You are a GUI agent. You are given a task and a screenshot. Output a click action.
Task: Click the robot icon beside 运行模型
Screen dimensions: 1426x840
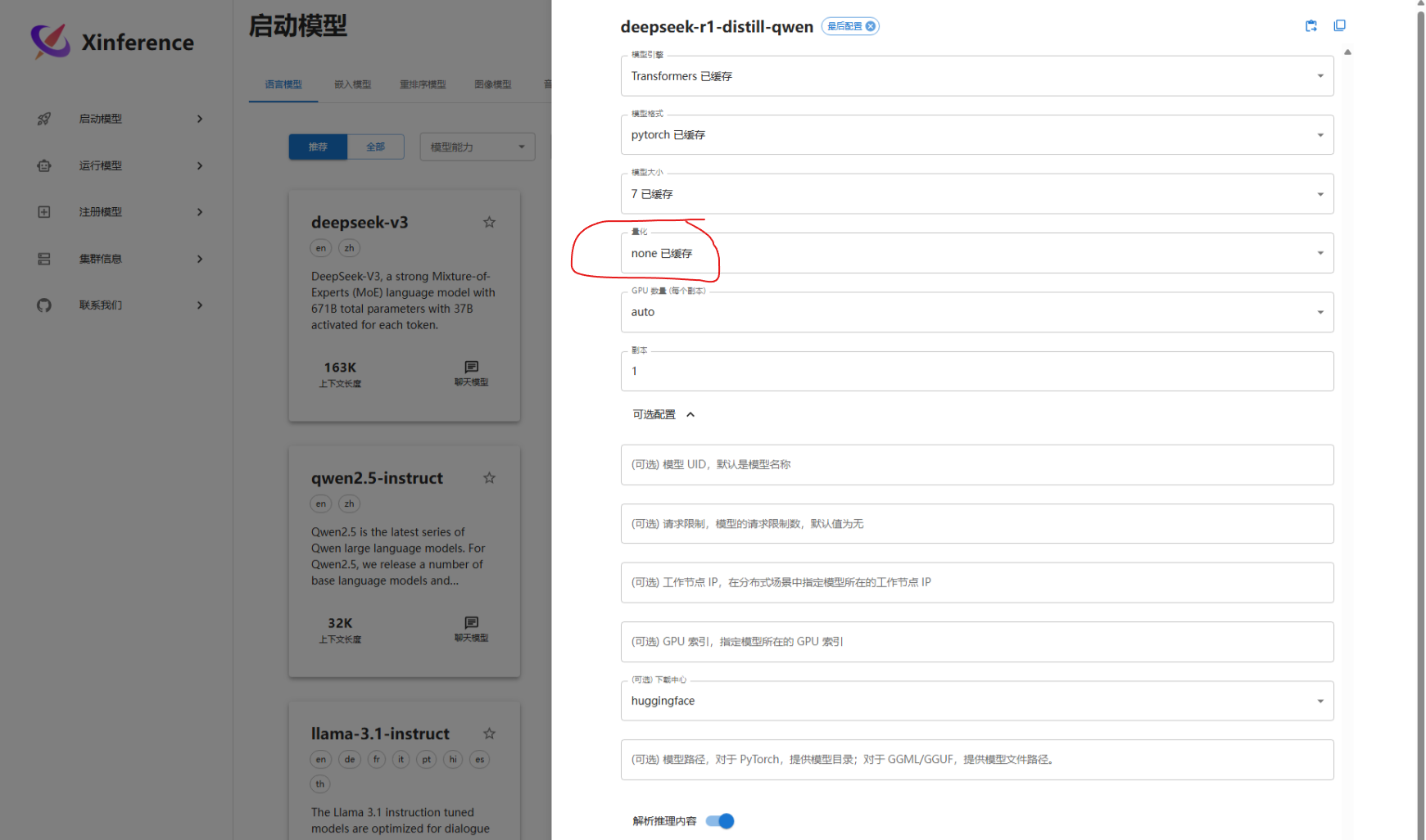pos(44,165)
